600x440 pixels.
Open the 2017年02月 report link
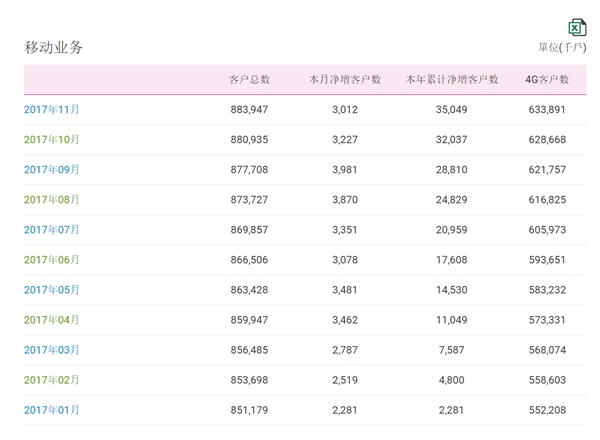(52, 380)
